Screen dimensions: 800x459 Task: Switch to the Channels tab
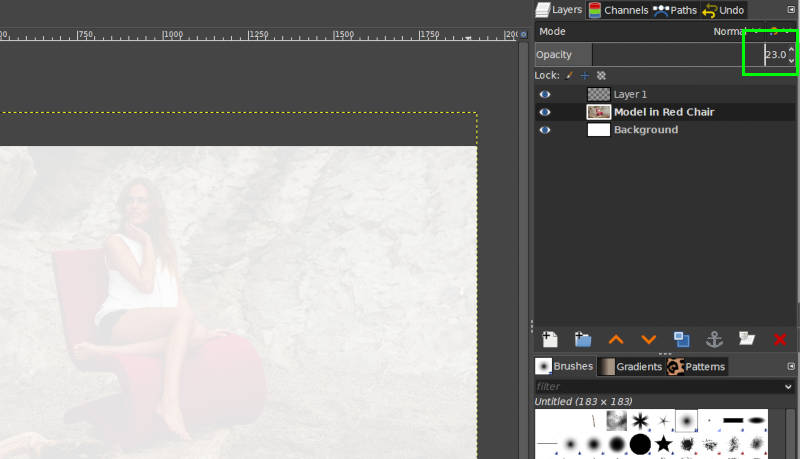(617, 10)
